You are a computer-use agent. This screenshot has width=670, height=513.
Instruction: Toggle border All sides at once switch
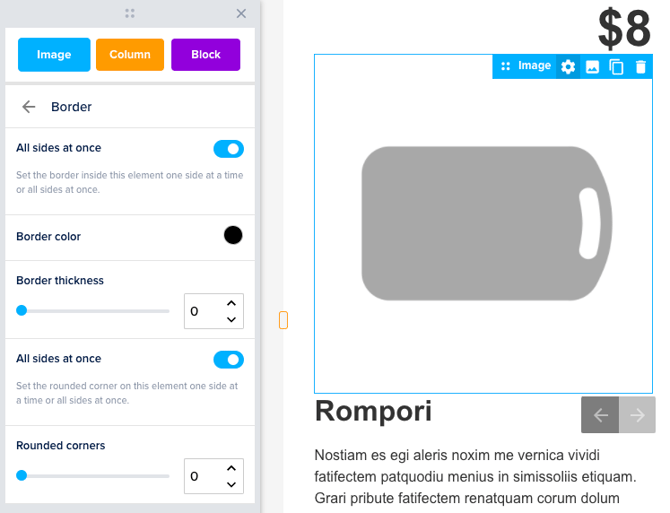pos(229,149)
